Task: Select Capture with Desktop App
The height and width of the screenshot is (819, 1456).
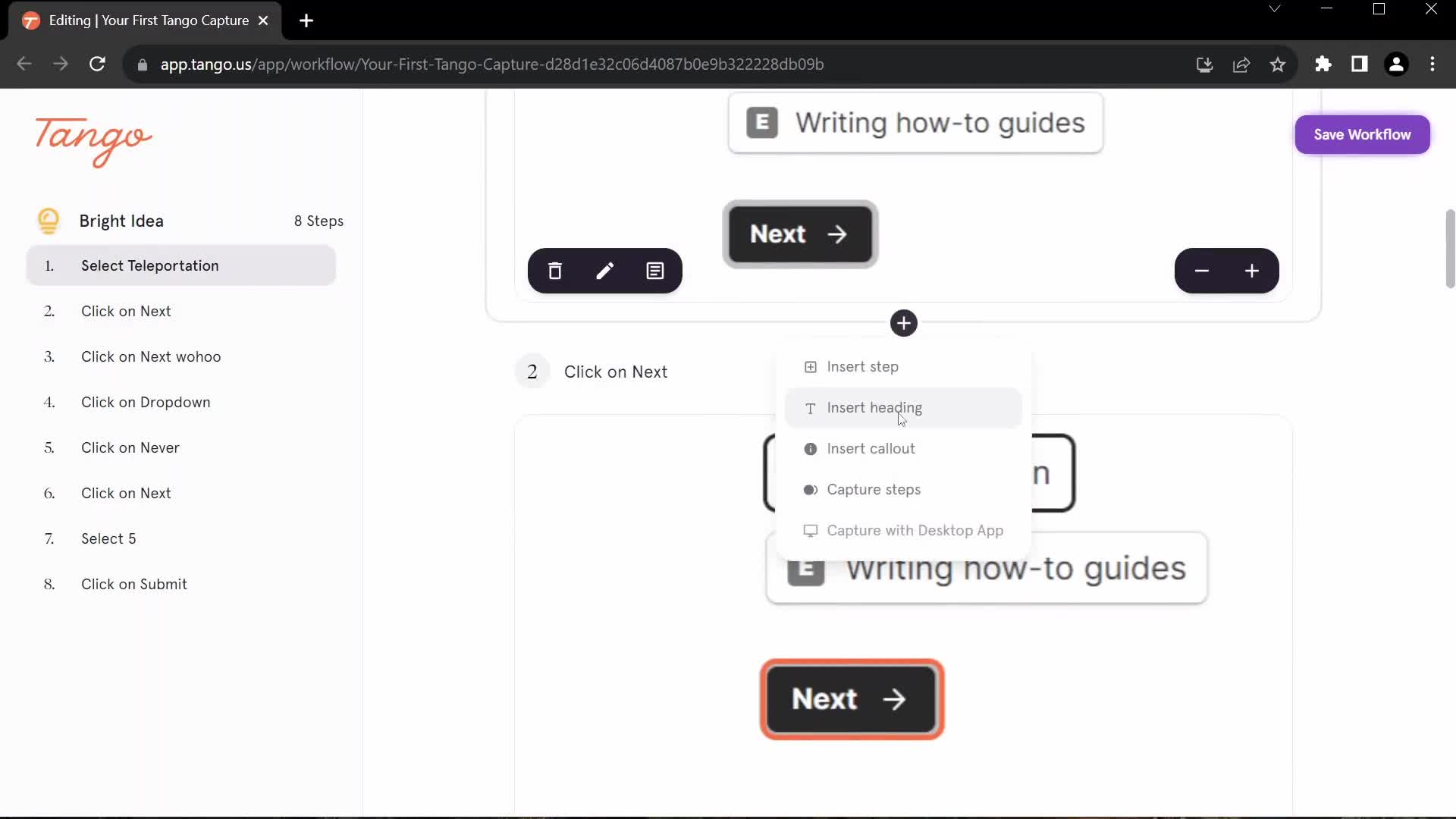Action: click(x=914, y=530)
